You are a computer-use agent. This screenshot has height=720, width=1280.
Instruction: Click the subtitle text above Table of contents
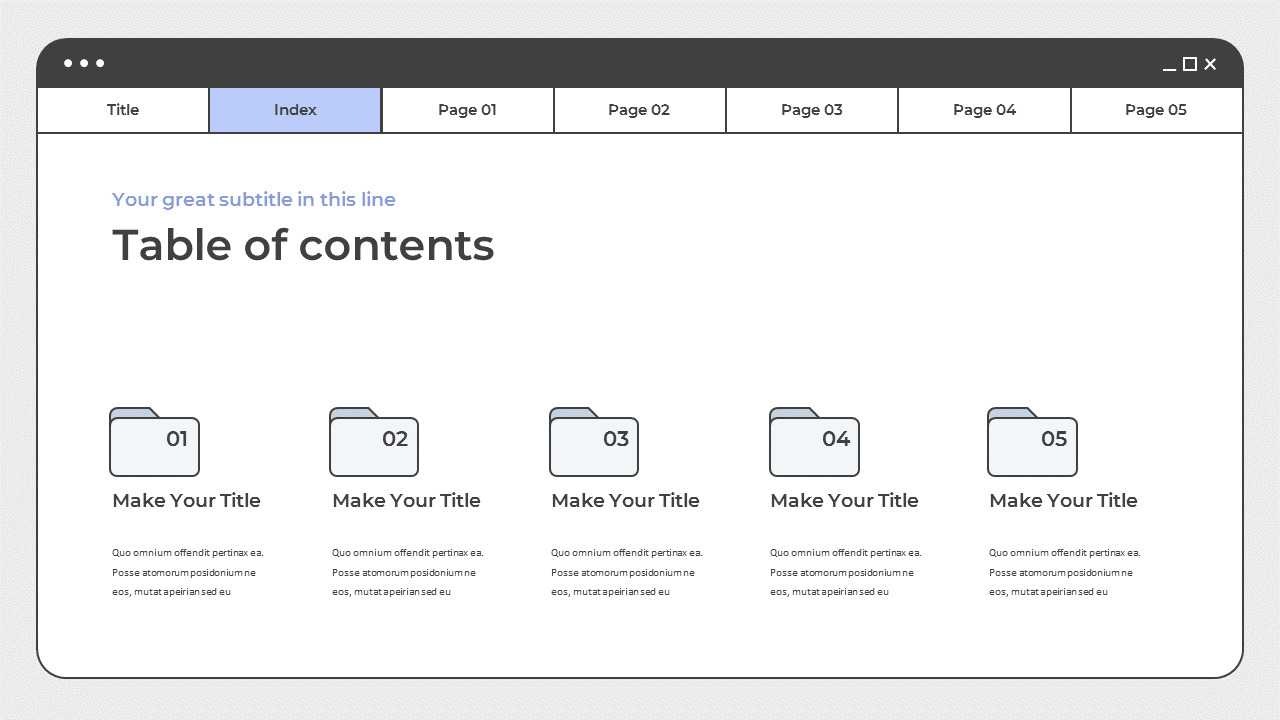click(253, 199)
